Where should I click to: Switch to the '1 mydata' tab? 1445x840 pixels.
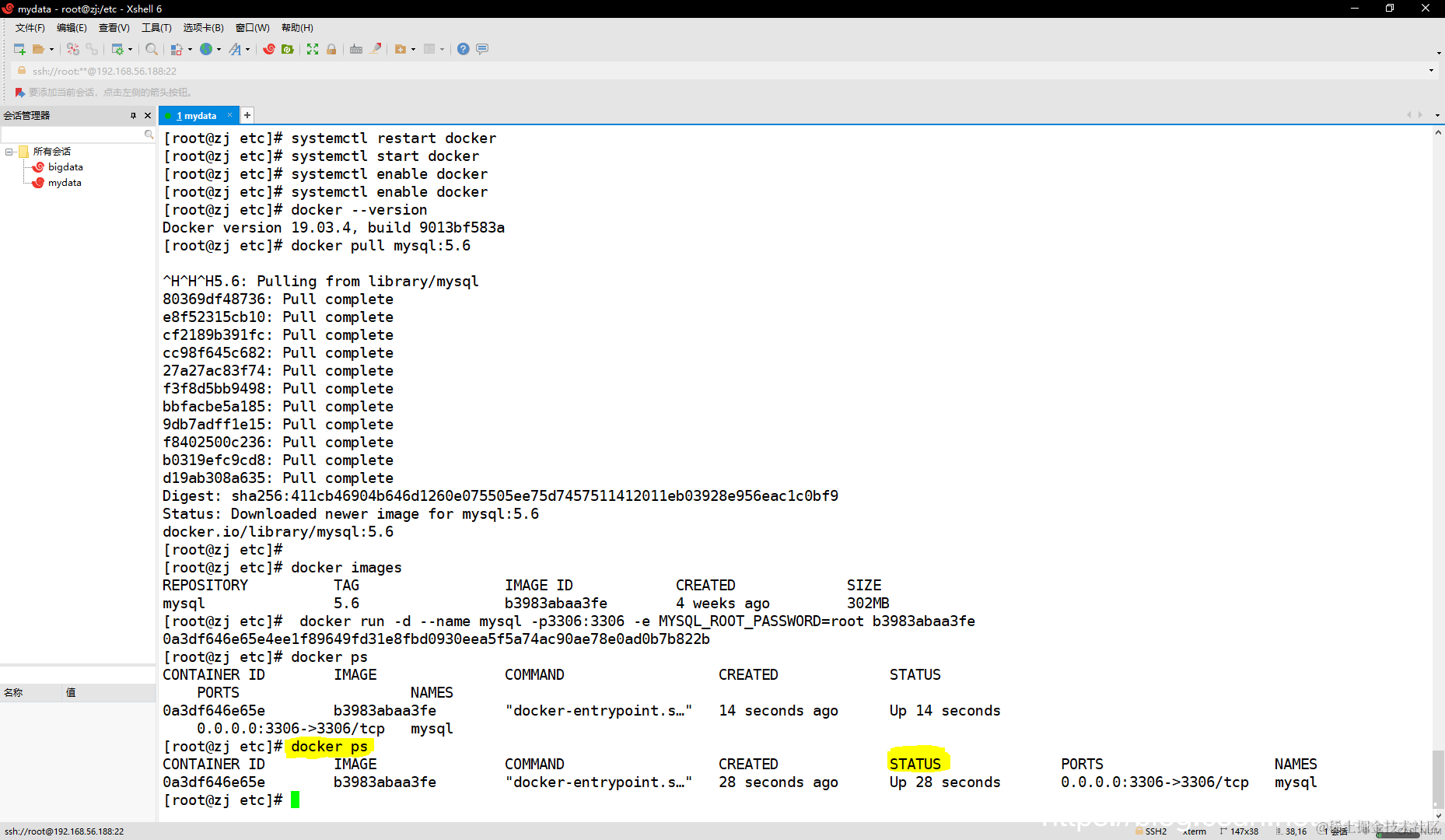point(198,116)
